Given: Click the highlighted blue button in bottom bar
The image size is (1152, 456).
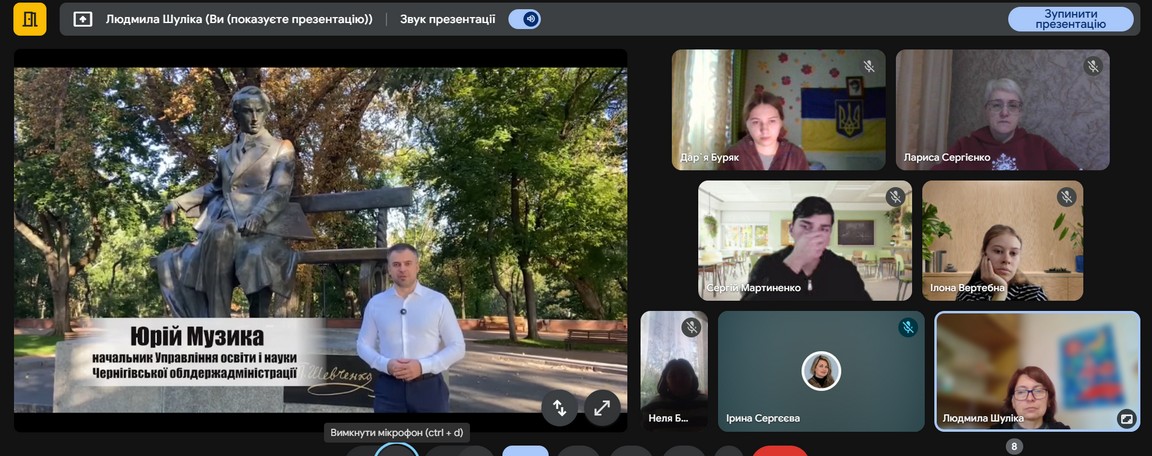Looking at the screenshot, I should tap(525, 452).
